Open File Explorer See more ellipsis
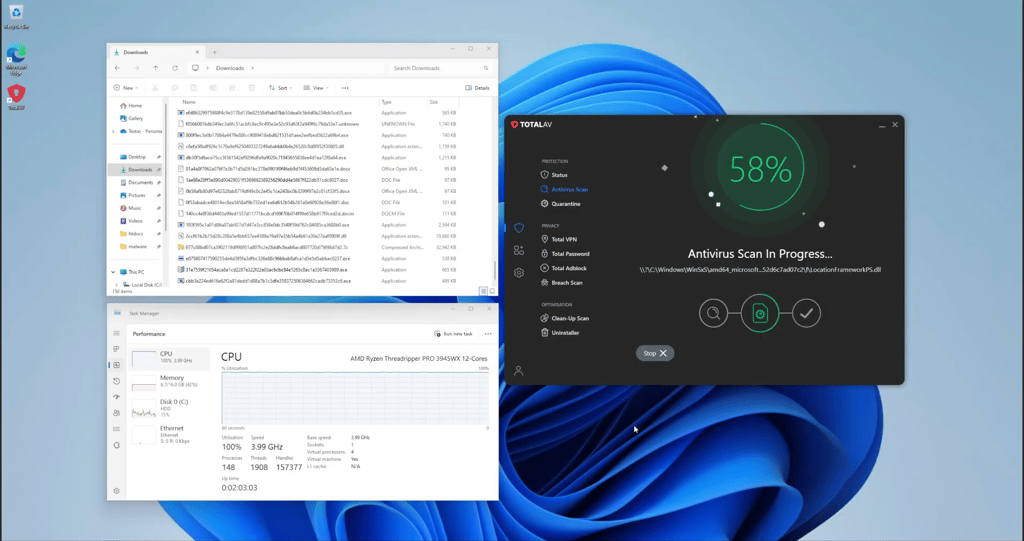The width and height of the screenshot is (1024, 541). click(x=345, y=88)
